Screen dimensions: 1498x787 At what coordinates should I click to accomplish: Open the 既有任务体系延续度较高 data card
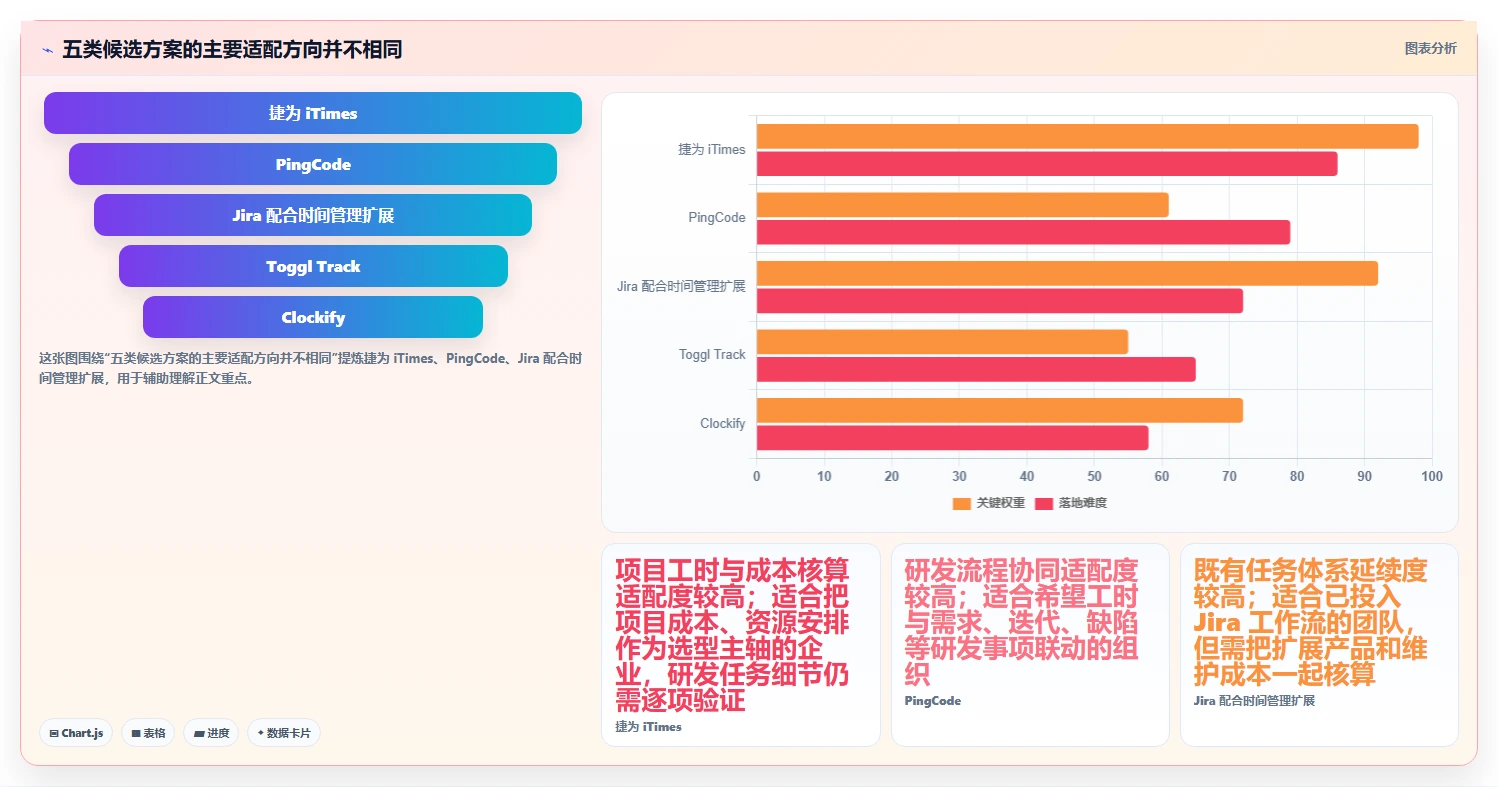coord(1319,645)
